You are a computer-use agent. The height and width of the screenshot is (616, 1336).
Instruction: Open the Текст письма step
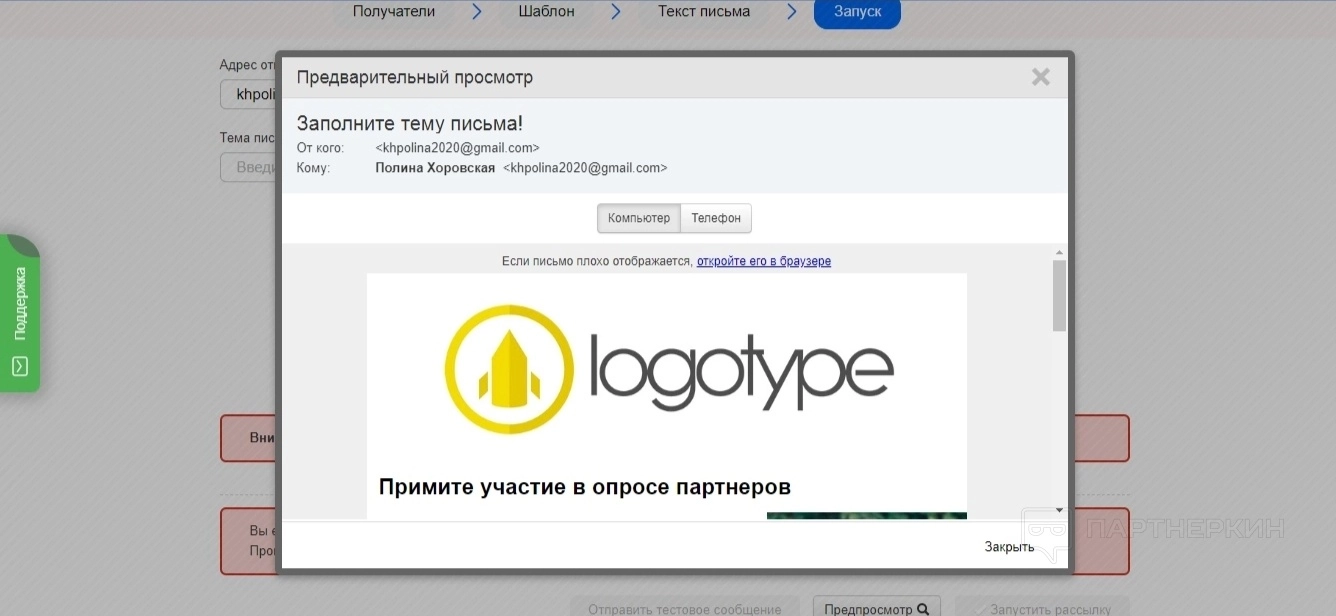point(704,12)
